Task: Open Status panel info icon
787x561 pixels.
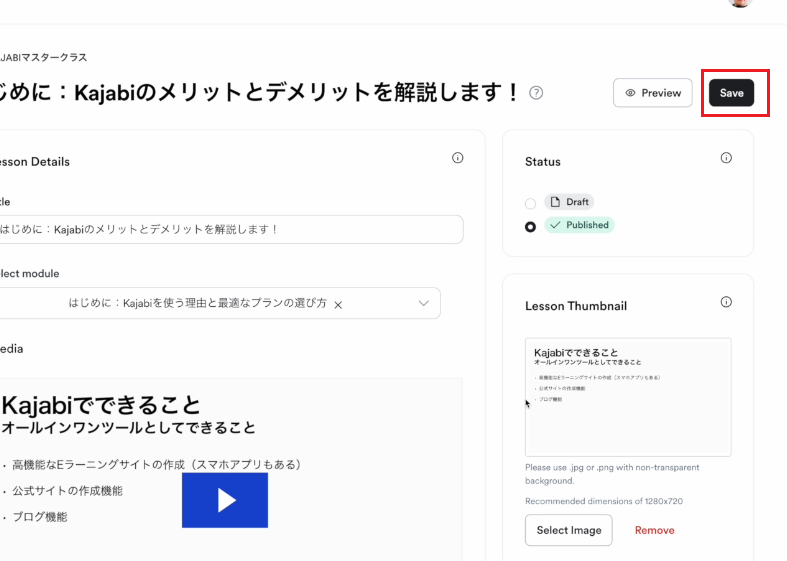Action: pyautogui.click(x=726, y=158)
